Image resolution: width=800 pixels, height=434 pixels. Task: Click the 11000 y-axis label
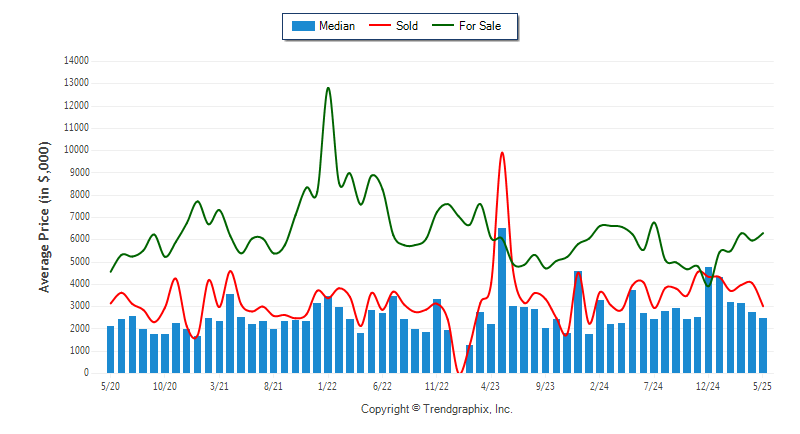click(x=76, y=127)
